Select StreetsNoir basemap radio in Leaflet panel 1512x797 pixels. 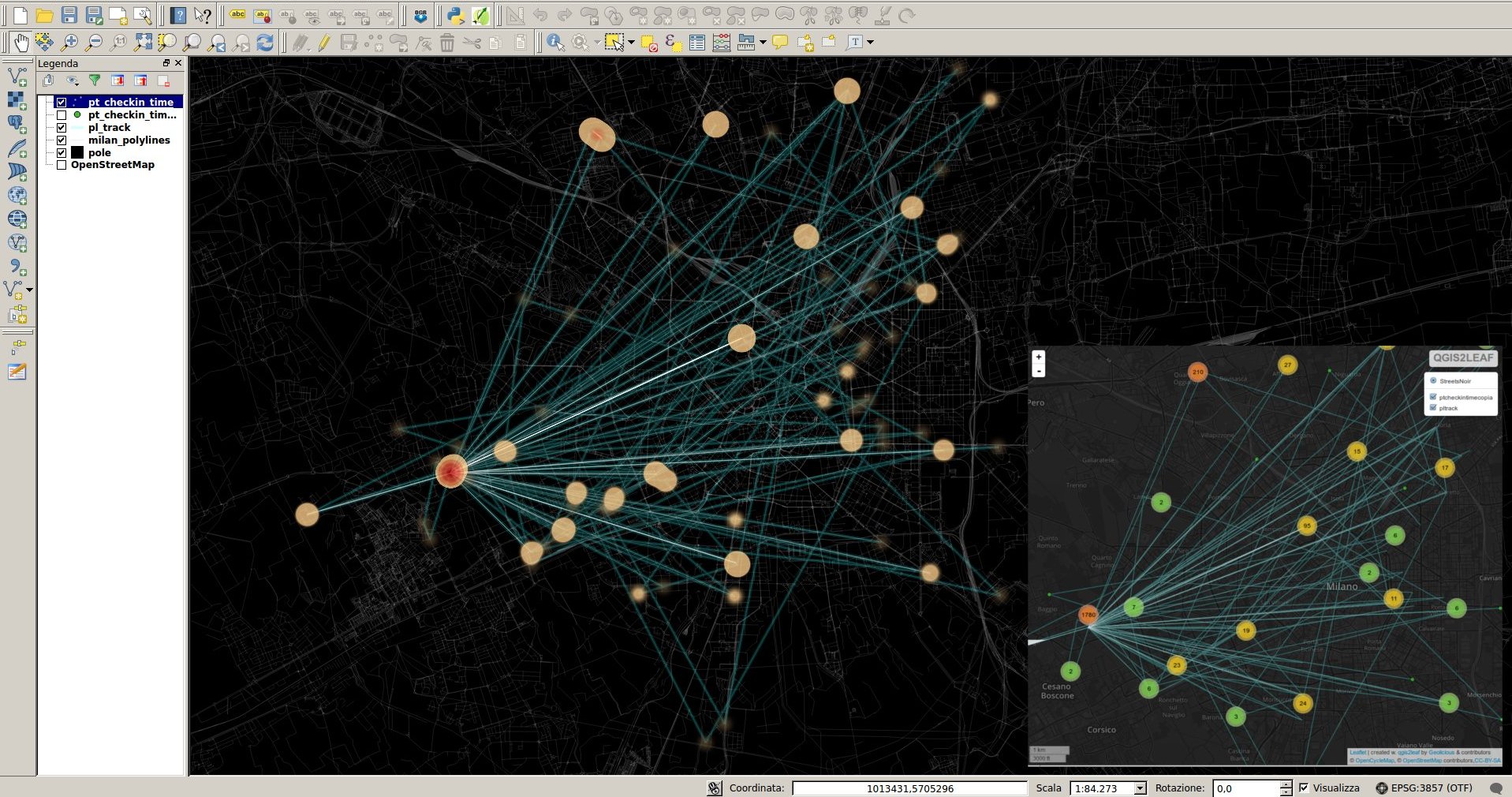1433,380
